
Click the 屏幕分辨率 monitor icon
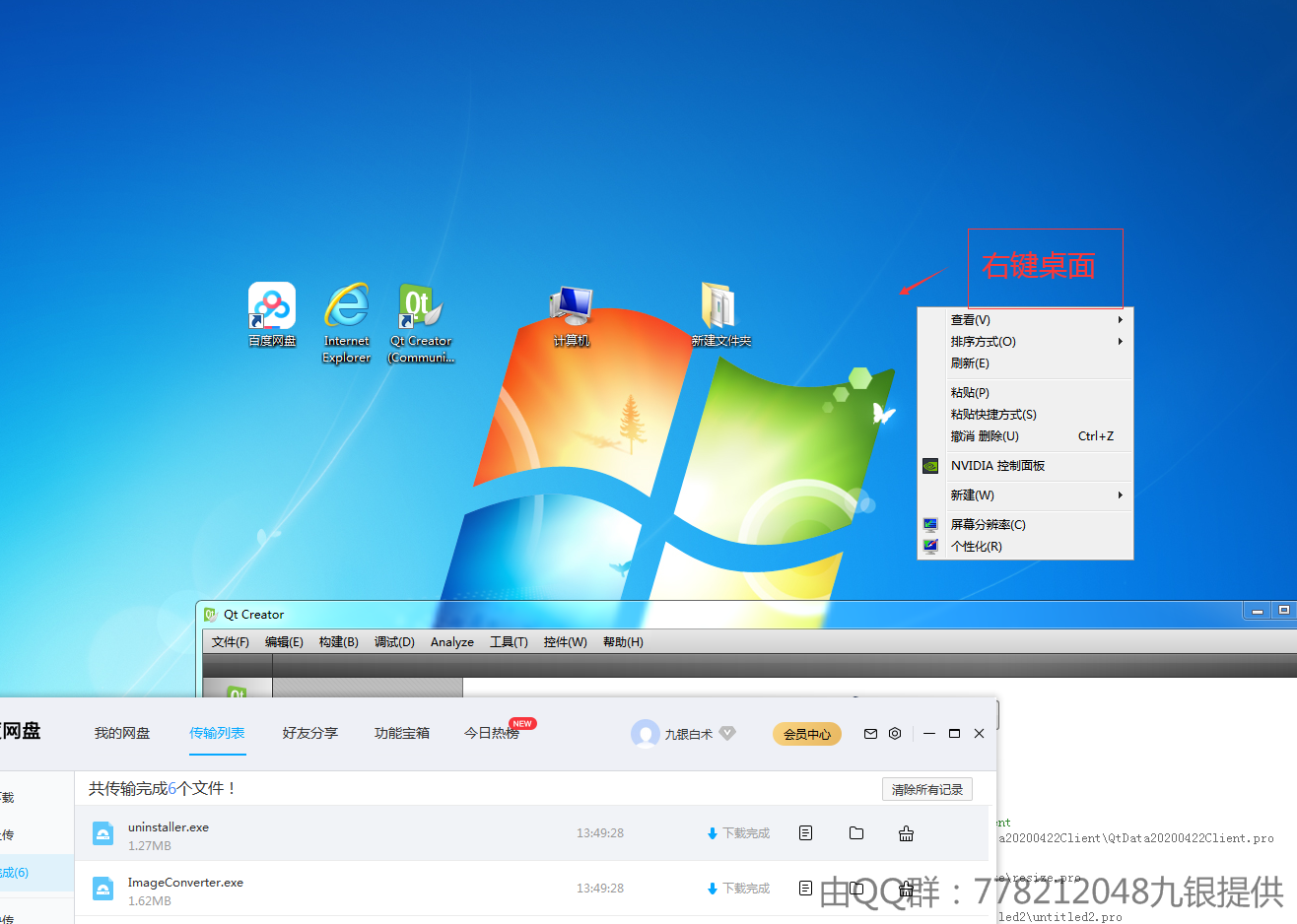(930, 525)
